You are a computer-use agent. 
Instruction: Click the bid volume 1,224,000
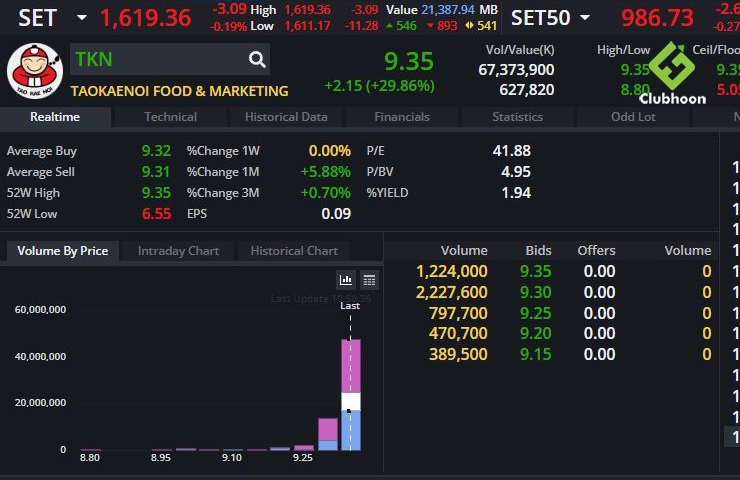452,271
